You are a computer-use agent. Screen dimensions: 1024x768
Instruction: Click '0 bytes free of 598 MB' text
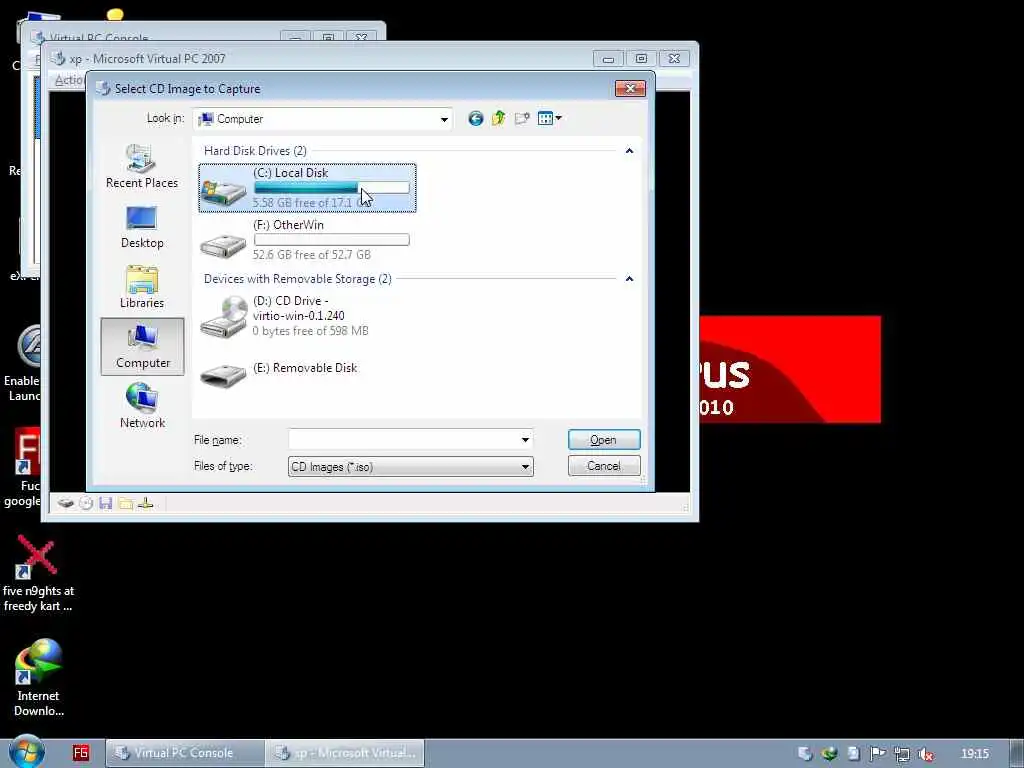coord(311,331)
